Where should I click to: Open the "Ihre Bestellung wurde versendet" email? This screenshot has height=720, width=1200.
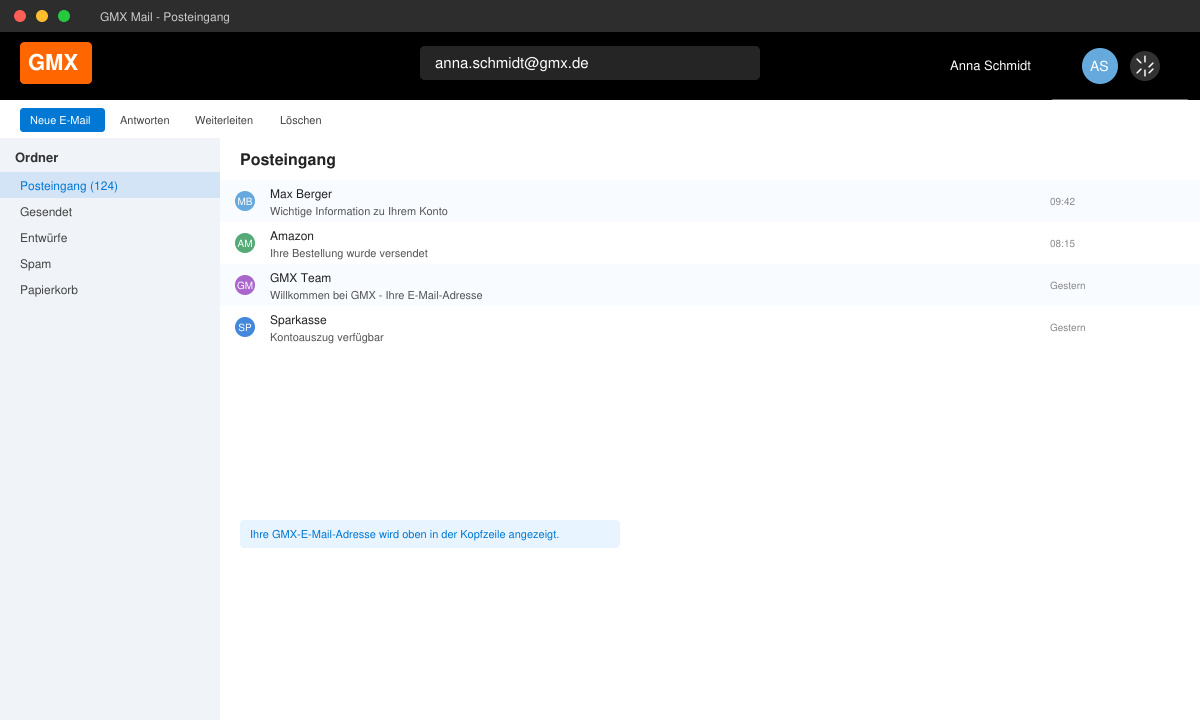click(x=710, y=243)
